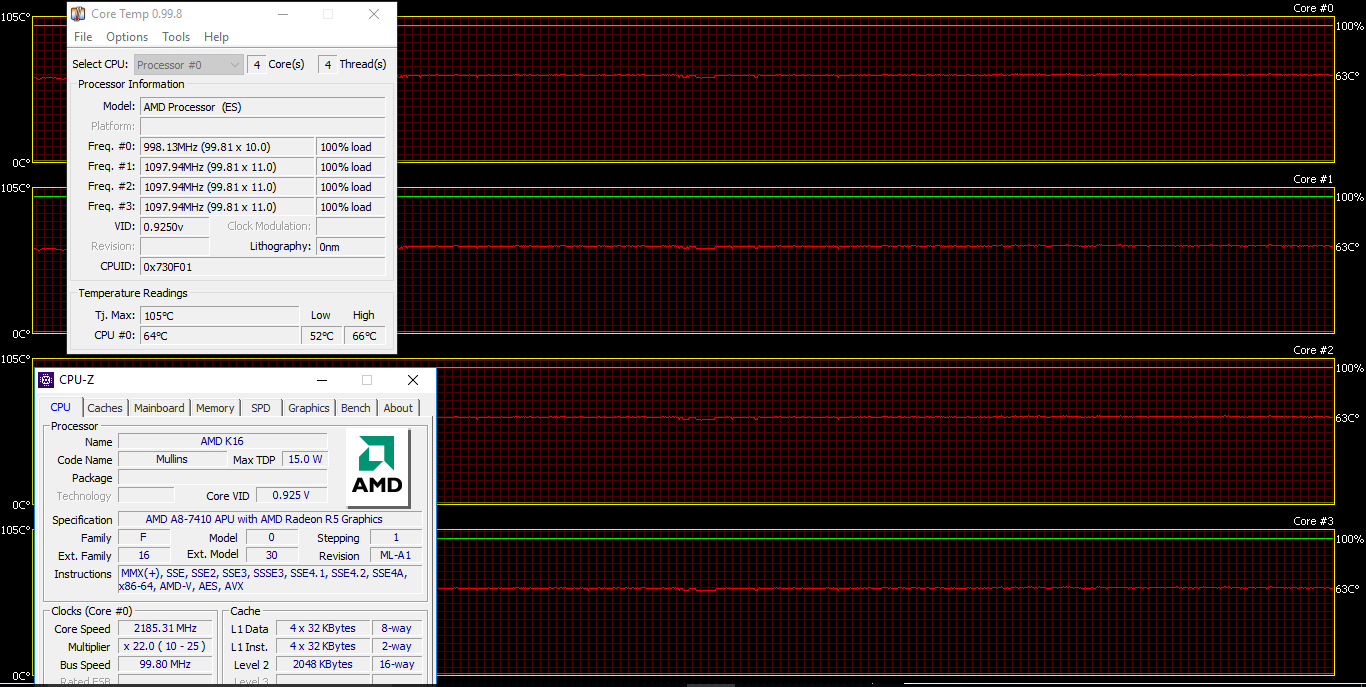Click the Tj. Max value 105°C

click(x=219, y=316)
